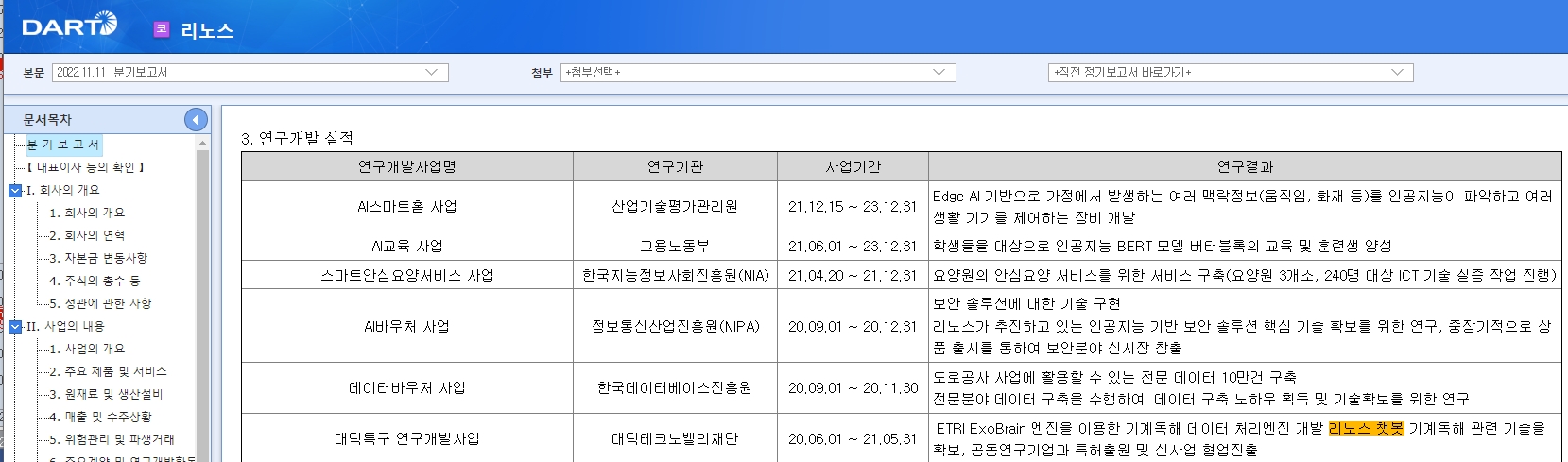Viewport: 1568px width, 462px height.
Task: Click the 스마트안심요양서비스 사업 cell
Action: [407, 275]
